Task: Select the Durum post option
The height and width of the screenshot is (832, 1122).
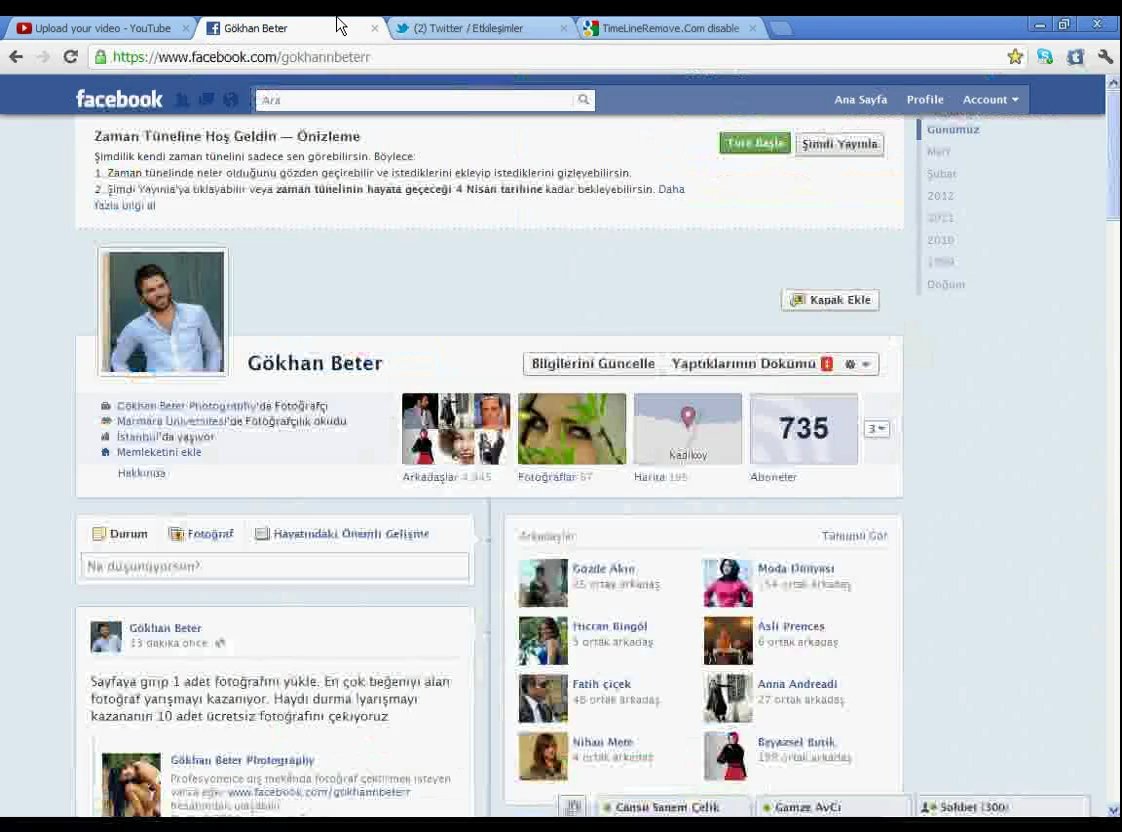Action: pos(120,534)
